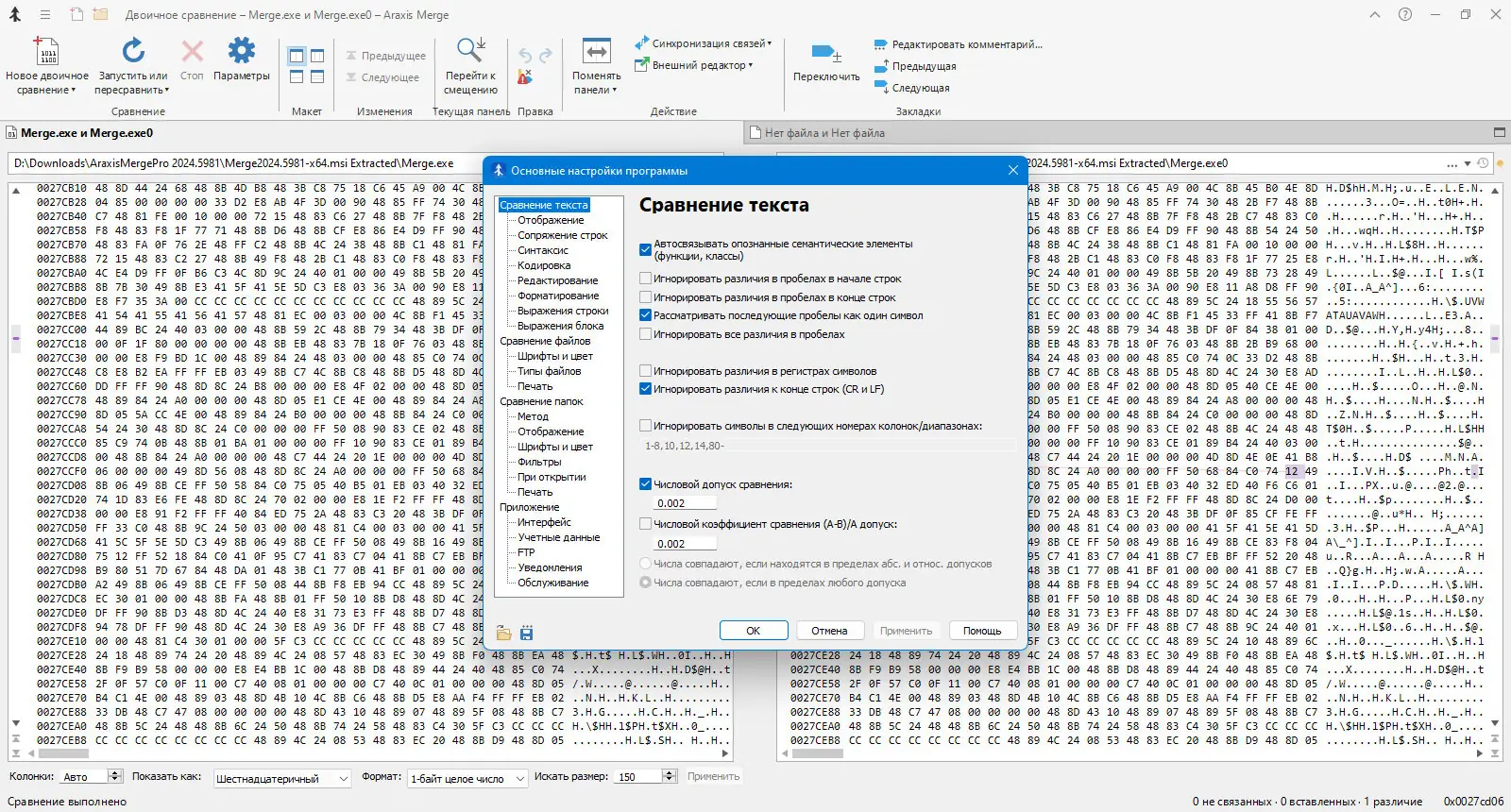1511x812 pixels.
Task: Toggle Числовой допуск сравнения checkbox
Action: click(x=646, y=484)
